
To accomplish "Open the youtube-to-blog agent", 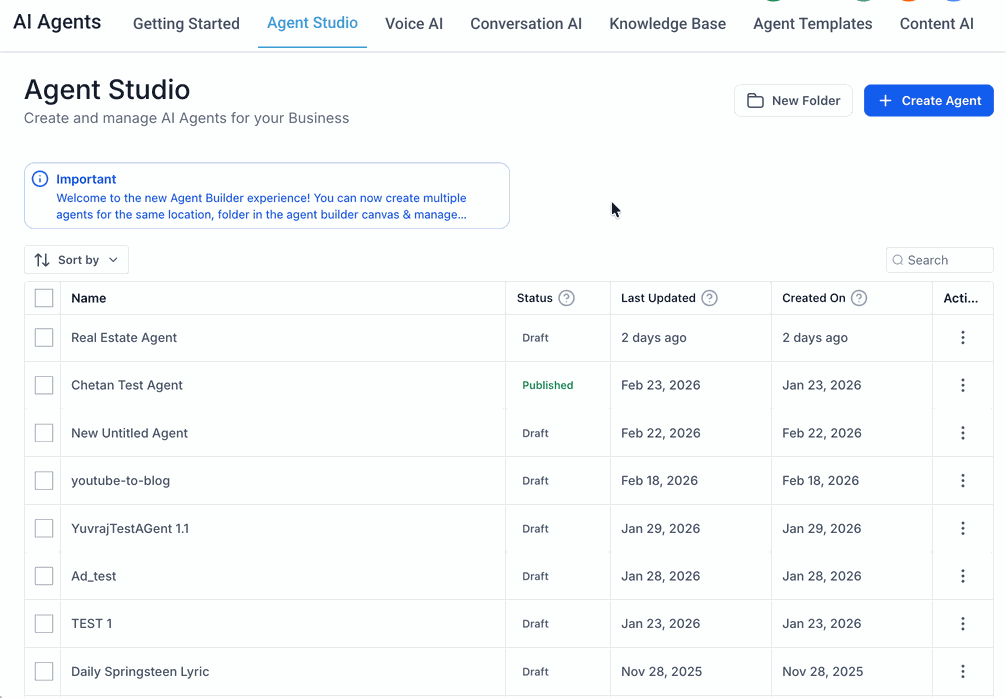I will [121, 481].
